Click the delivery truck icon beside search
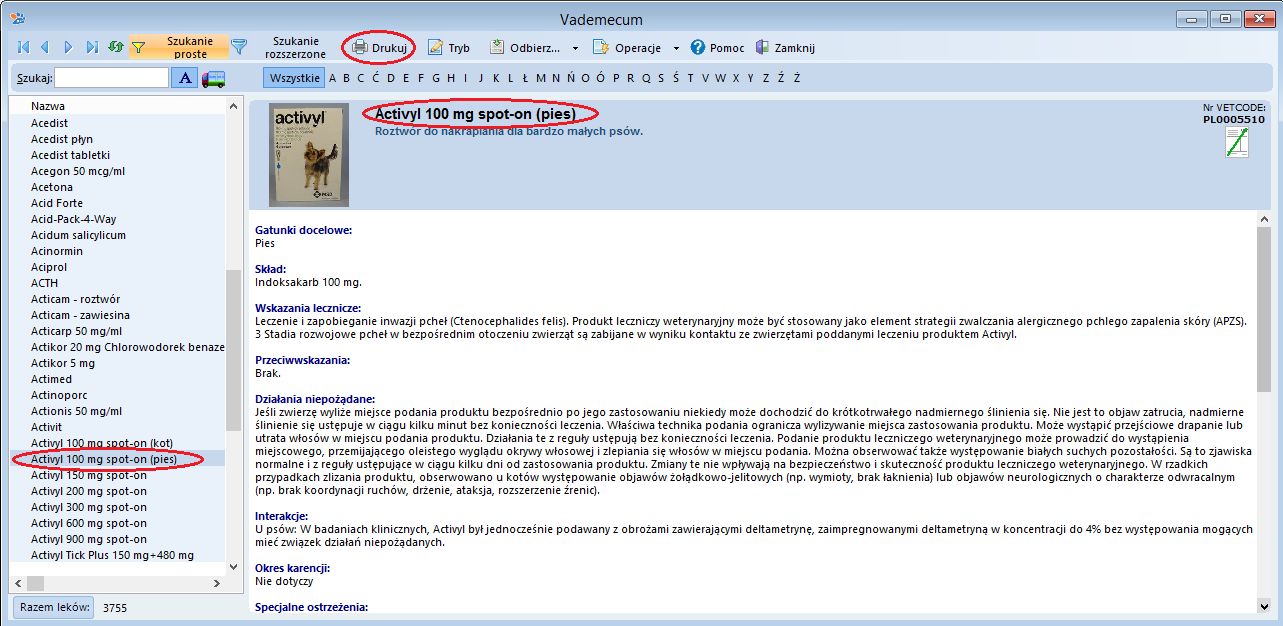This screenshot has width=1283, height=626. (x=213, y=78)
